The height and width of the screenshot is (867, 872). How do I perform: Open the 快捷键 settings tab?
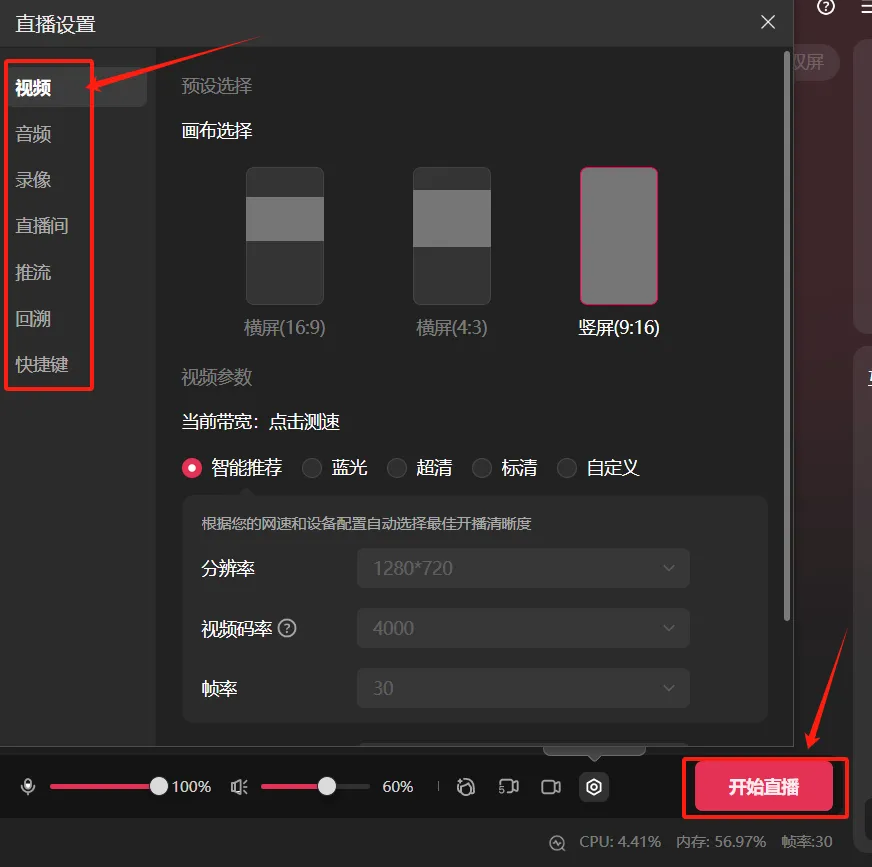(42, 365)
